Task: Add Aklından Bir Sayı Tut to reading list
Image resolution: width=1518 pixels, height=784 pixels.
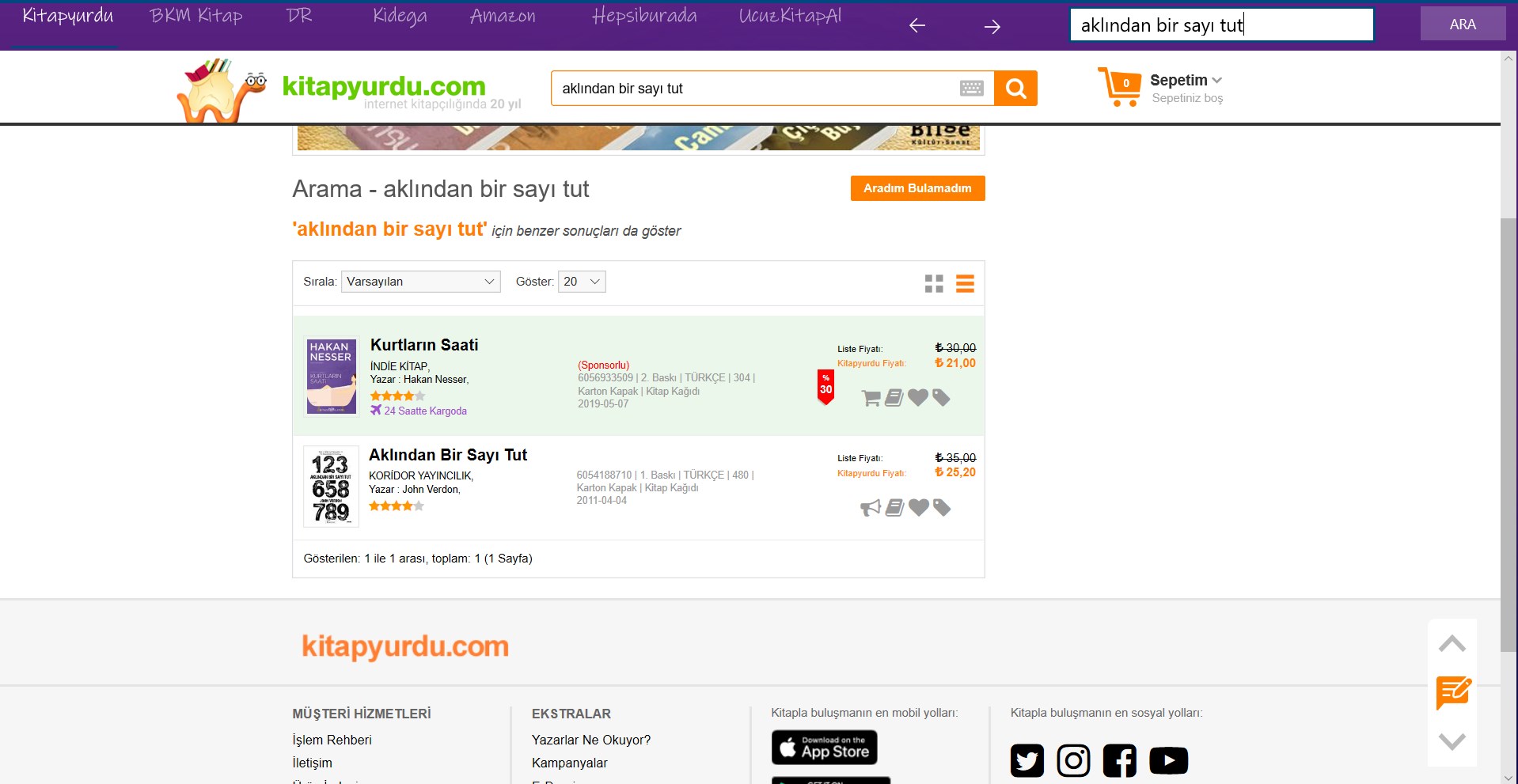Action: [x=895, y=508]
